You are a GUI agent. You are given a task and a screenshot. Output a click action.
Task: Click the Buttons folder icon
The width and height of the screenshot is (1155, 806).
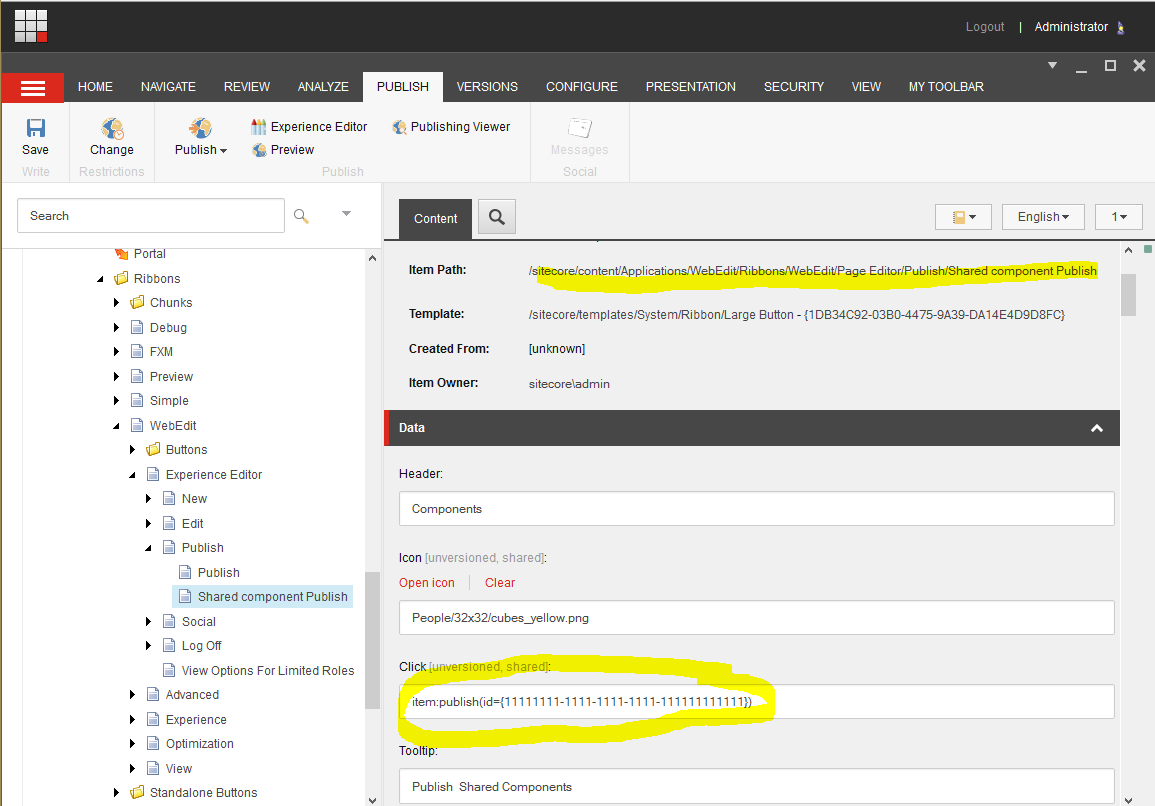click(153, 449)
